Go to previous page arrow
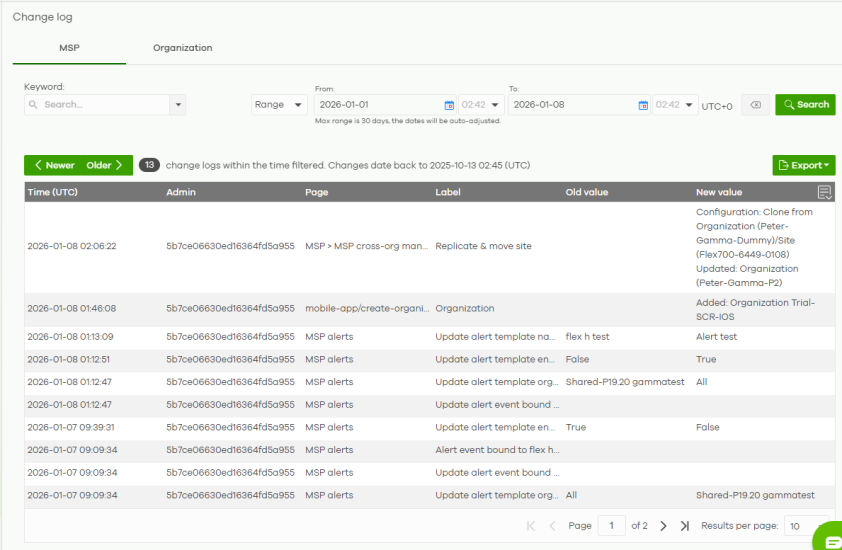 click(552, 526)
